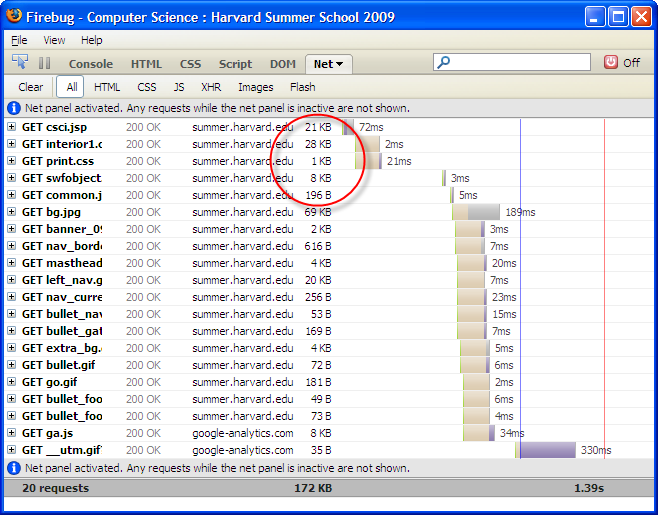Click the bottom info icon above the requests summary
Image resolution: width=658 pixels, height=515 pixels.
pyautogui.click(x=14, y=468)
